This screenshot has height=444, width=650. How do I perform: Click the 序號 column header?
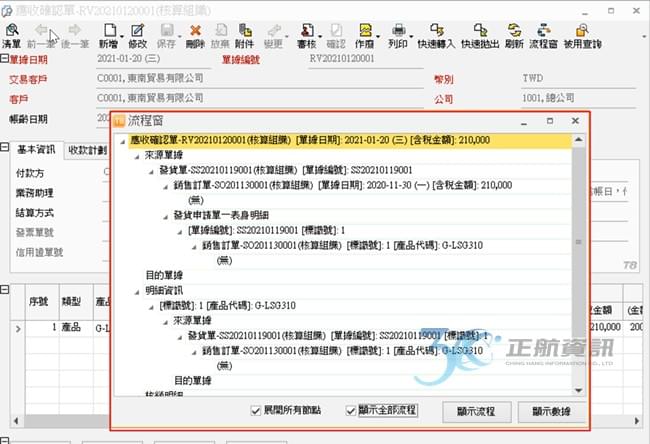click(42, 302)
